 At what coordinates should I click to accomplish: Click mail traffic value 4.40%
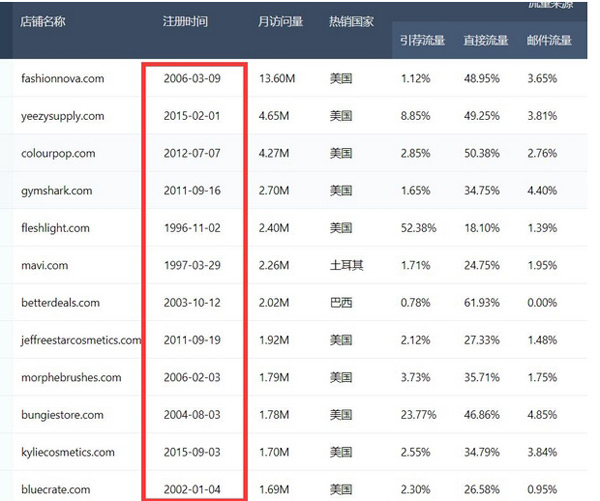pyautogui.click(x=542, y=191)
